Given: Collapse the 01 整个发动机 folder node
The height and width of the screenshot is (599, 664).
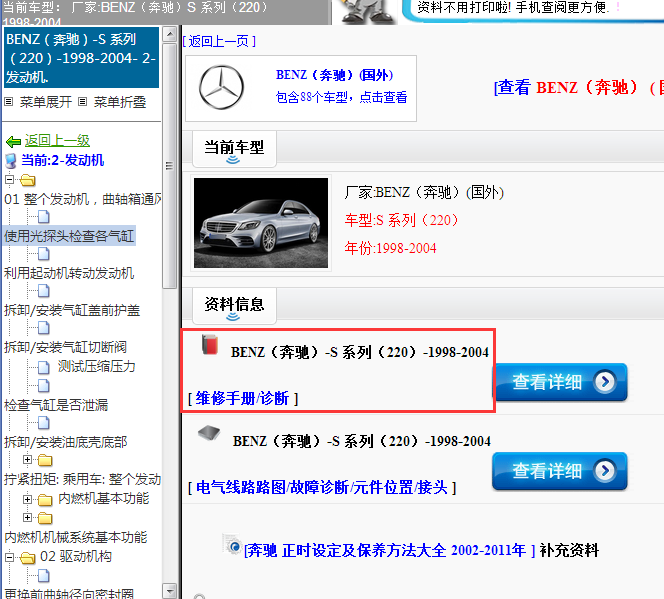Looking at the screenshot, I should 9,179.
